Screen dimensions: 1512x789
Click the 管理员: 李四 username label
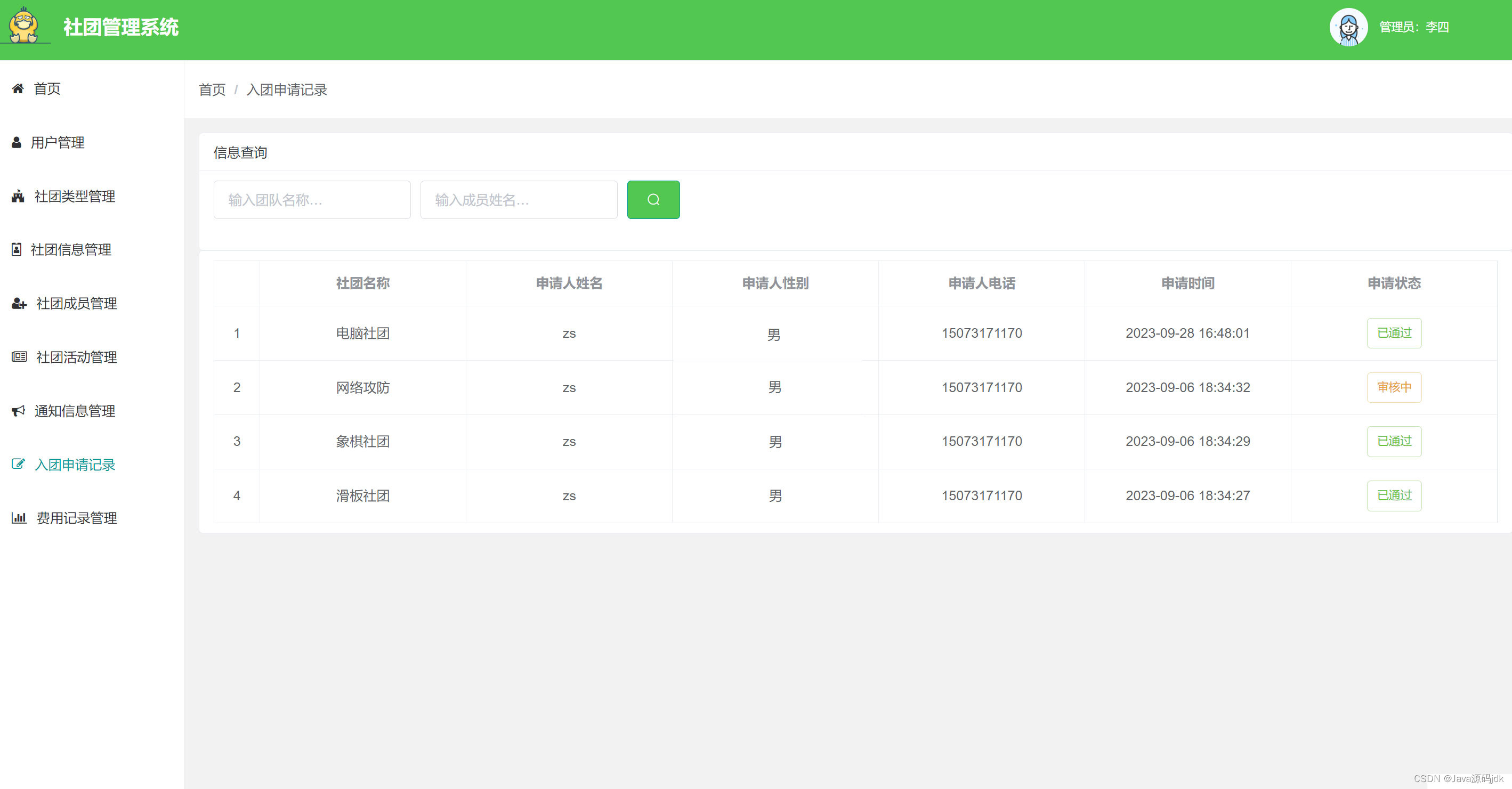tap(1413, 28)
